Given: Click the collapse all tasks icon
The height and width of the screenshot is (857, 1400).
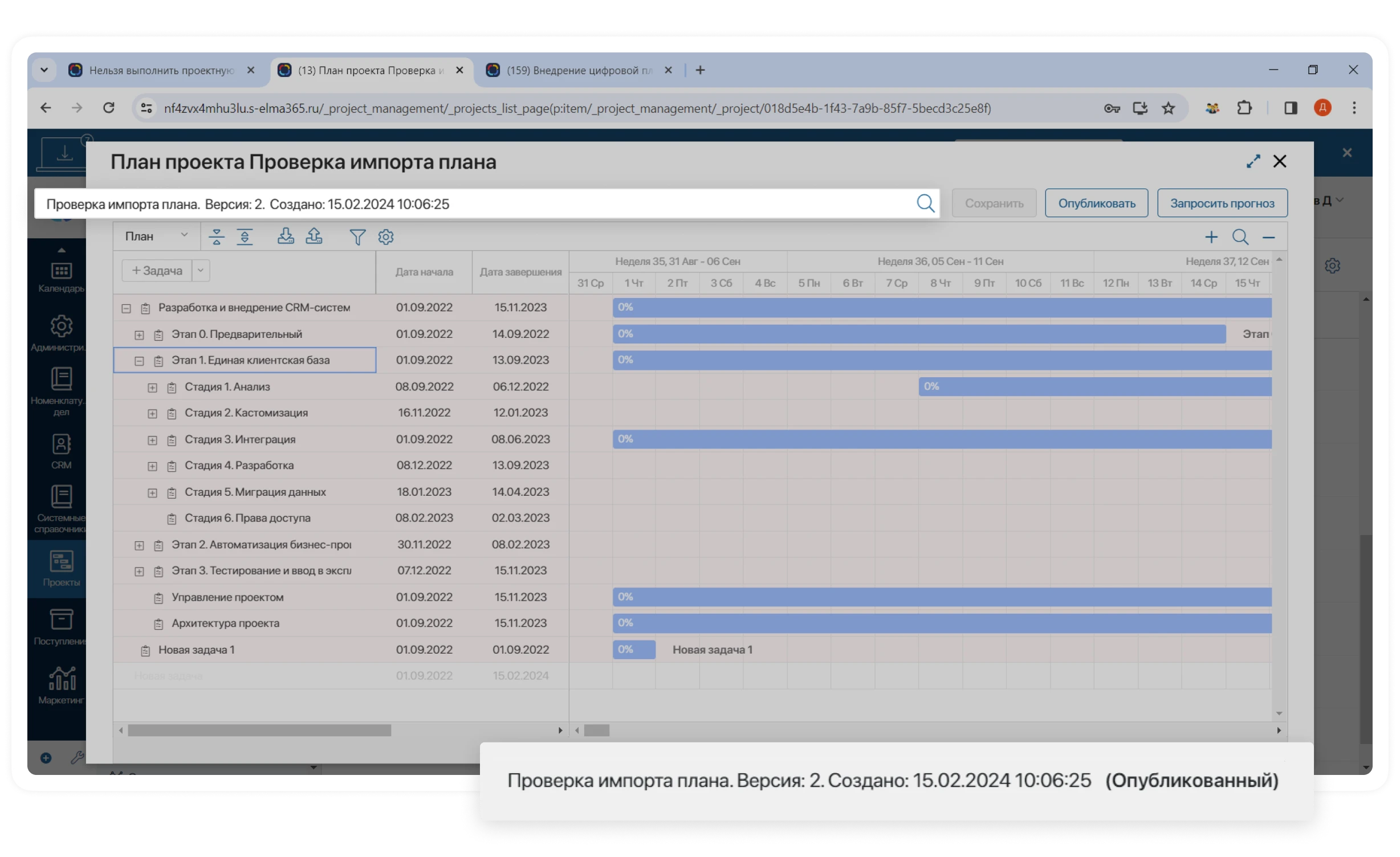Looking at the screenshot, I should [x=217, y=236].
